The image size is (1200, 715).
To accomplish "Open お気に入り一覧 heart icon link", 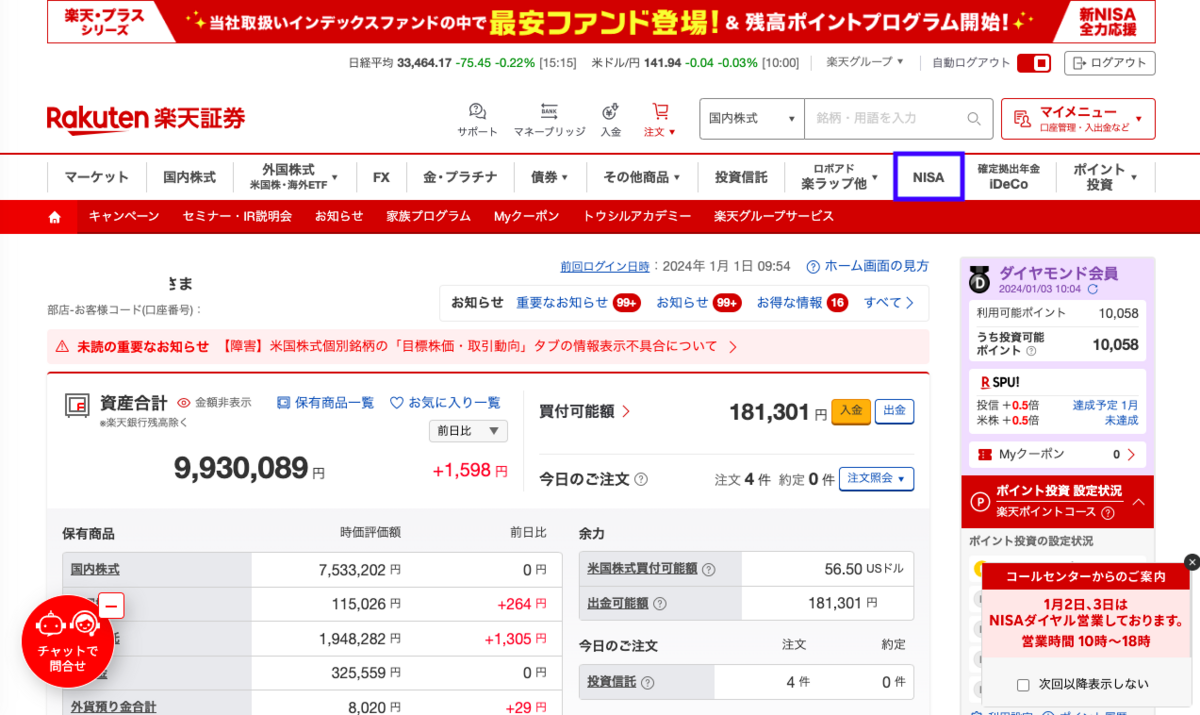I will tap(445, 402).
